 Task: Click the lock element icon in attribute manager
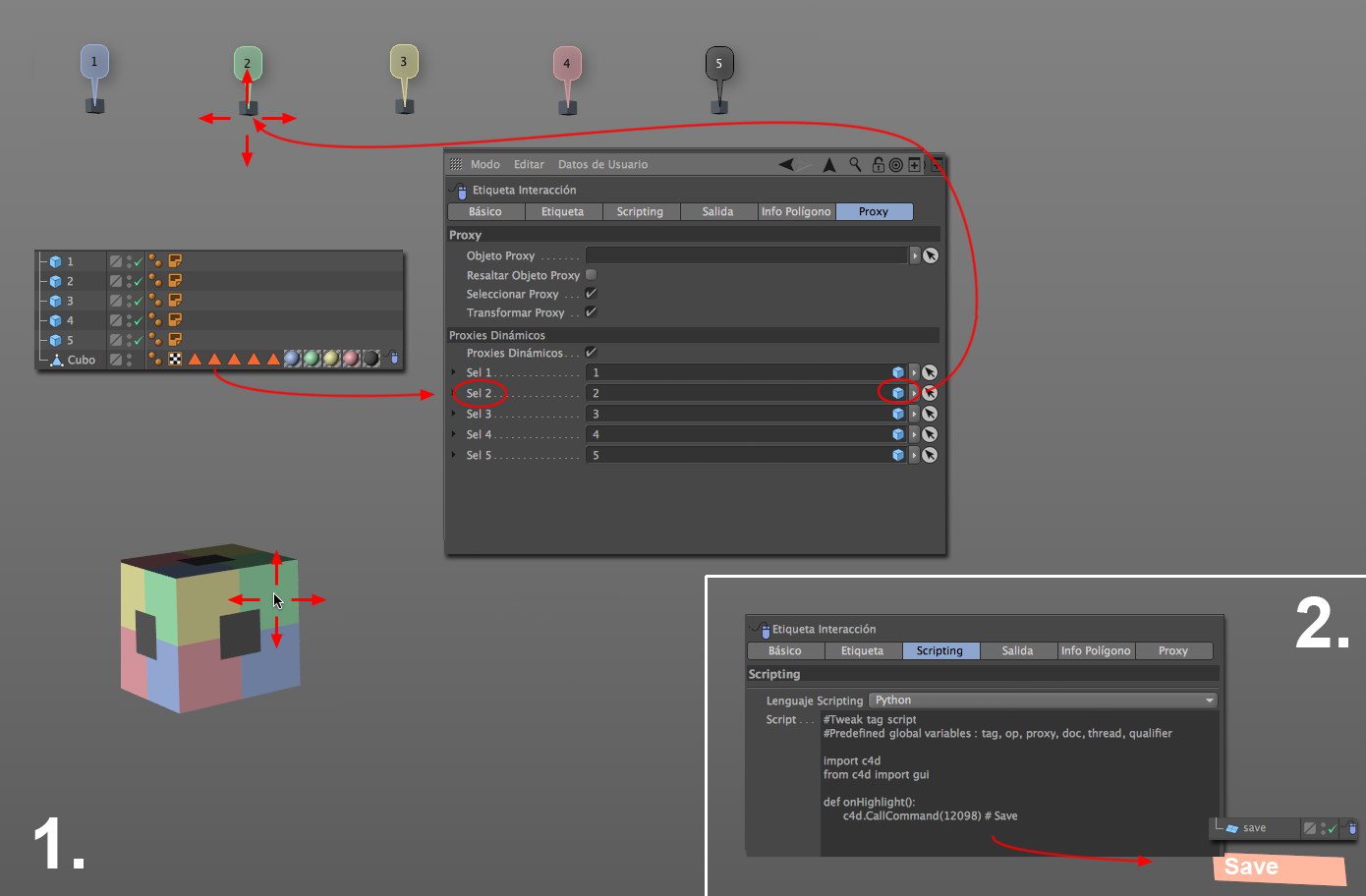coord(878,165)
